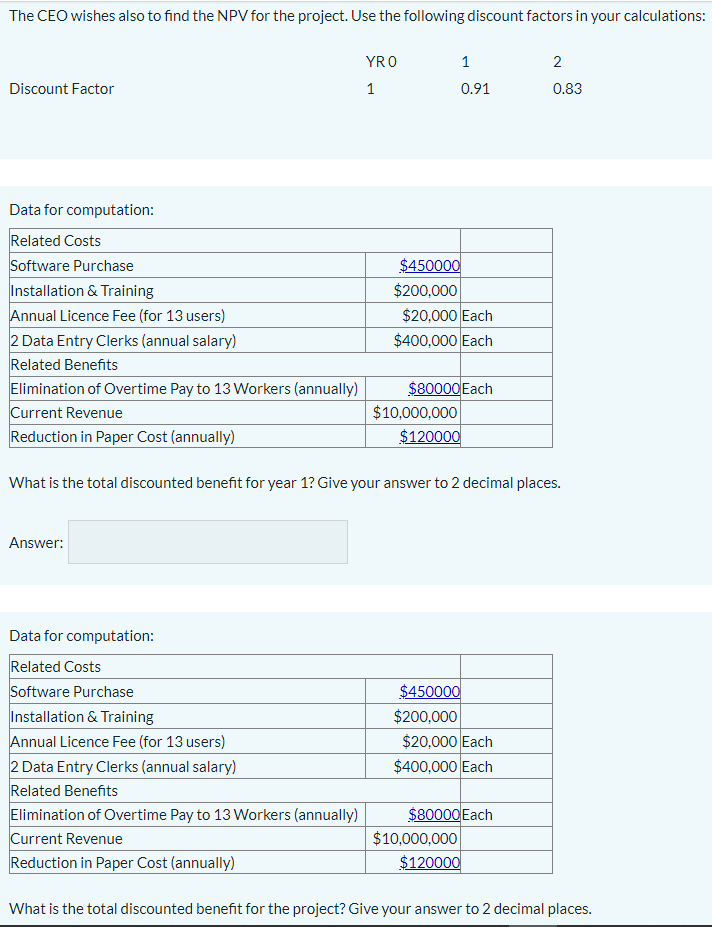Select $200,000 value in first table
This screenshot has height=927, width=712.
coord(426,290)
